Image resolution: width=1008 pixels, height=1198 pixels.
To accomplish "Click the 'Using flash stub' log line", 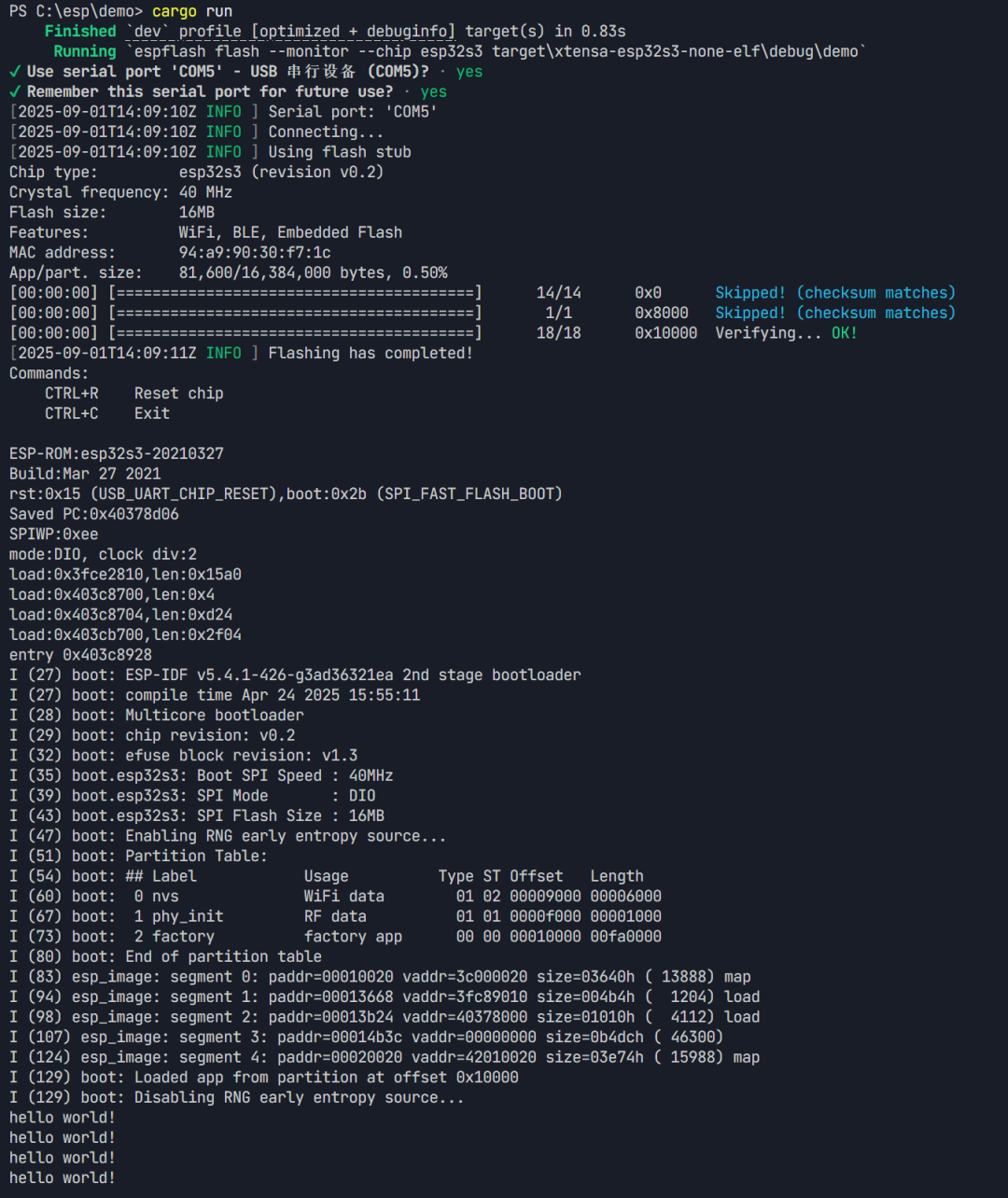I will click(x=210, y=152).
